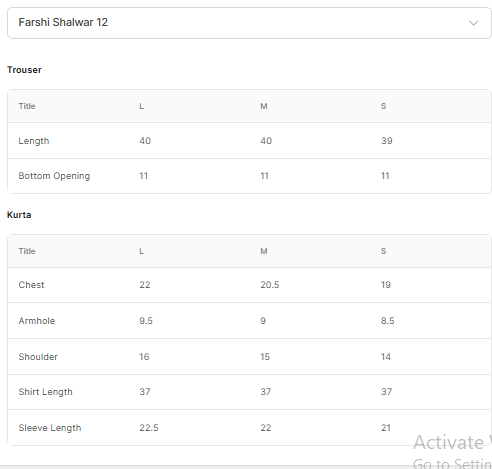Click the S column header in Trouser table

pos(383,106)
